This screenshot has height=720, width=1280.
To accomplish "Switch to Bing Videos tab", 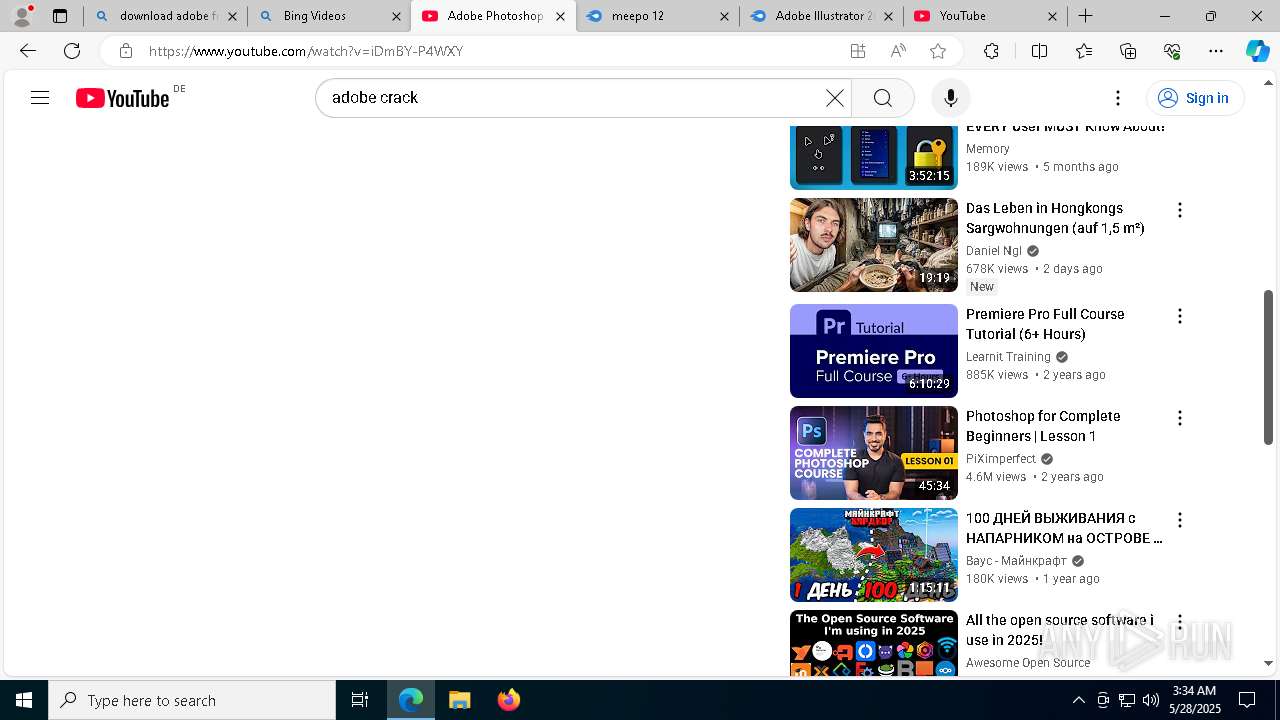I will point(329,16).
